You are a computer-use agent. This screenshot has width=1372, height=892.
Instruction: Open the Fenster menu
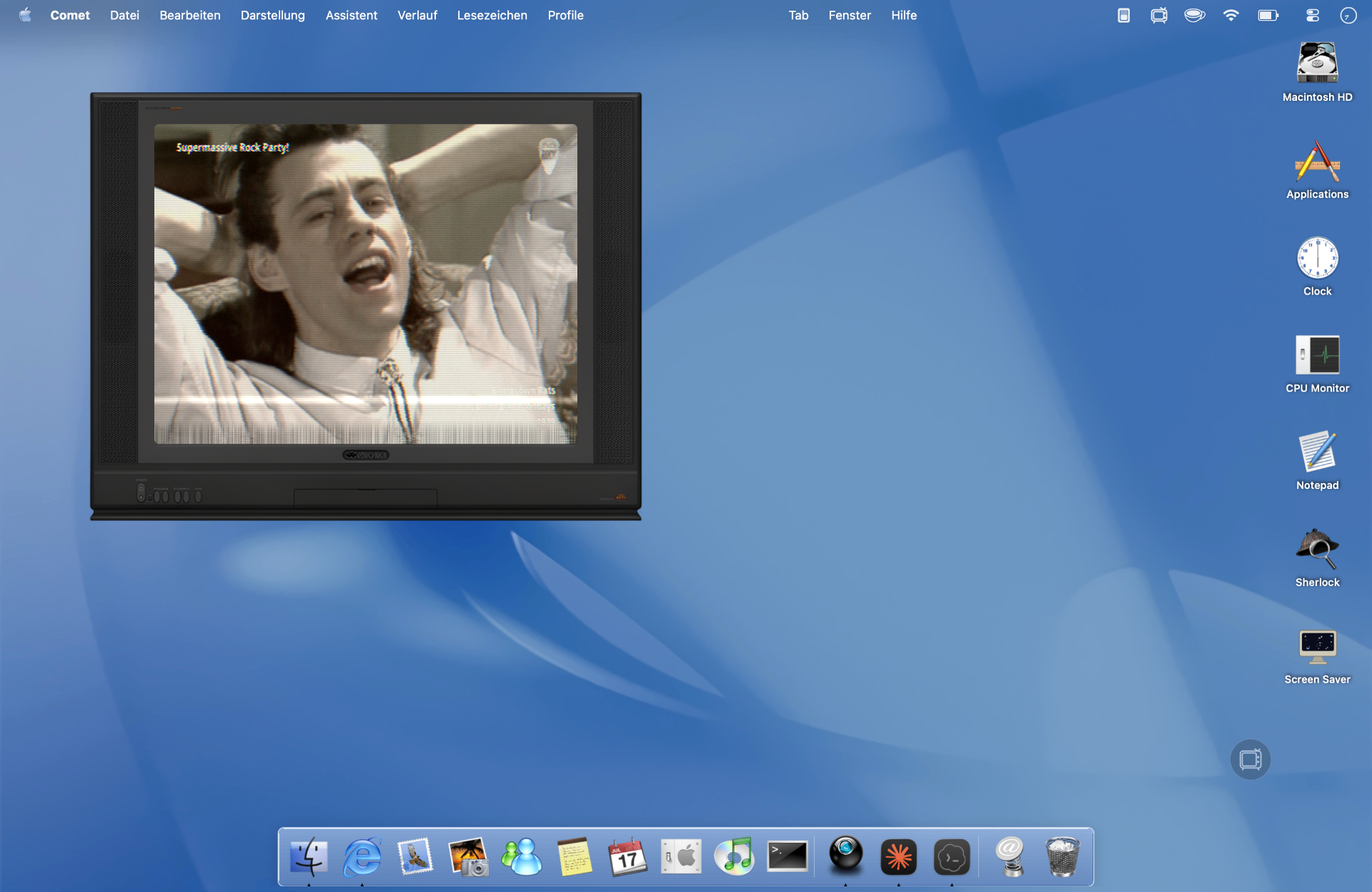[850, 15]
